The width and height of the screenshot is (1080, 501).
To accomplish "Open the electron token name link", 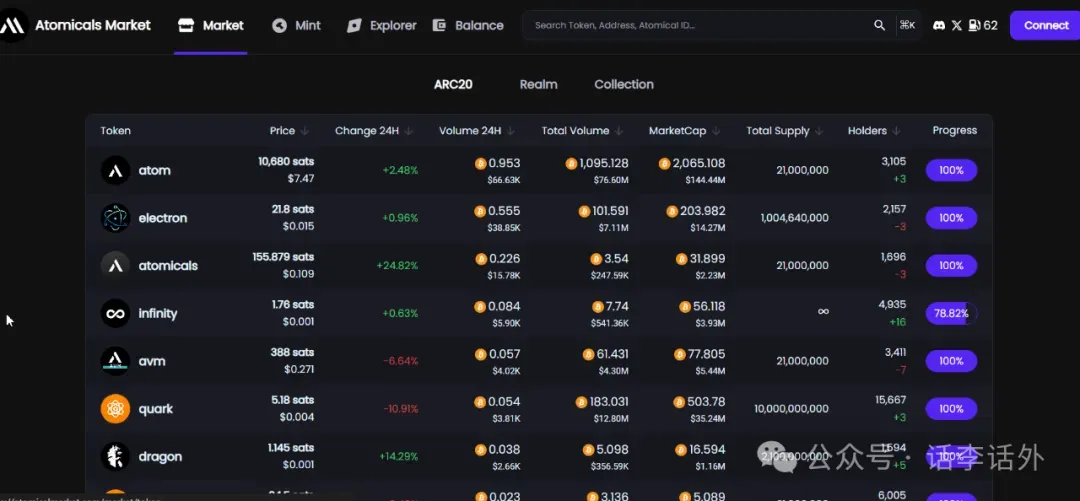I will (x=163, y=218).
